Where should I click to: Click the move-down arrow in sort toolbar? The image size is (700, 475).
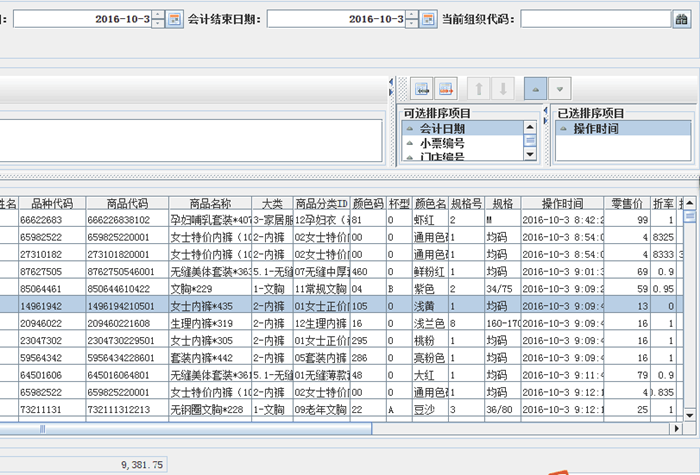coord(503,88)
